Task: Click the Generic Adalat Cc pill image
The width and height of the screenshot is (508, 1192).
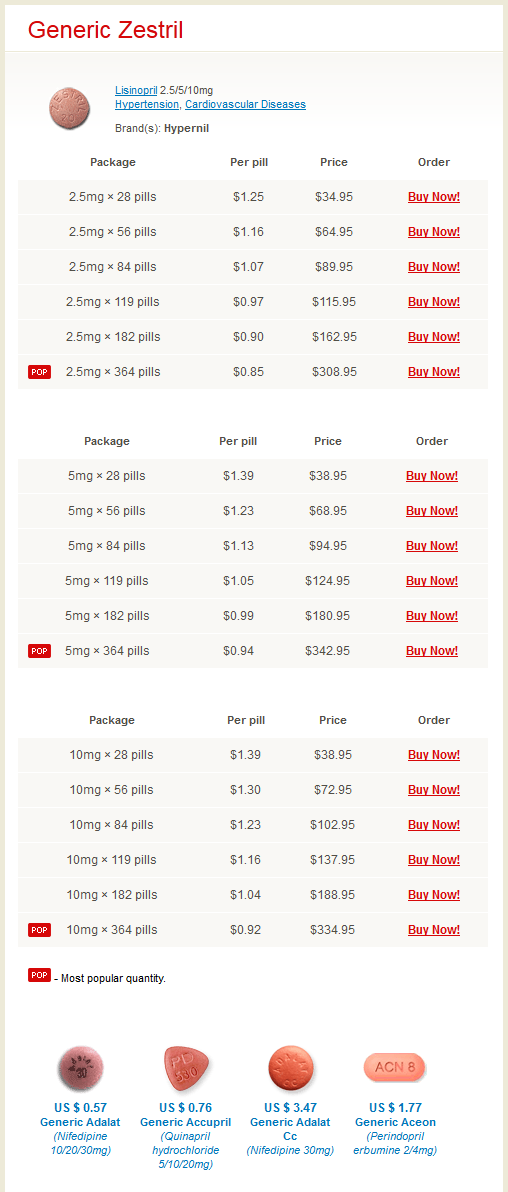Action: point(291,1068)
